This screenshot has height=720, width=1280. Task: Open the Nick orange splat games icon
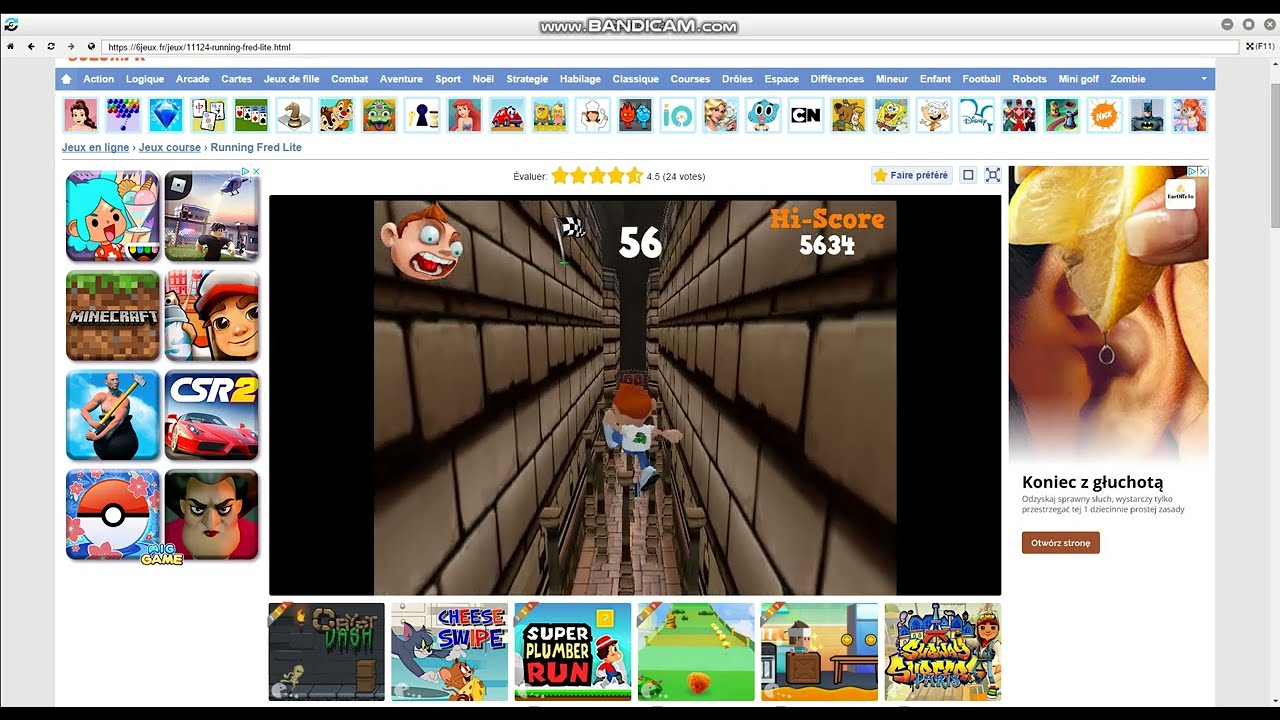click(x=1104, y=115)
